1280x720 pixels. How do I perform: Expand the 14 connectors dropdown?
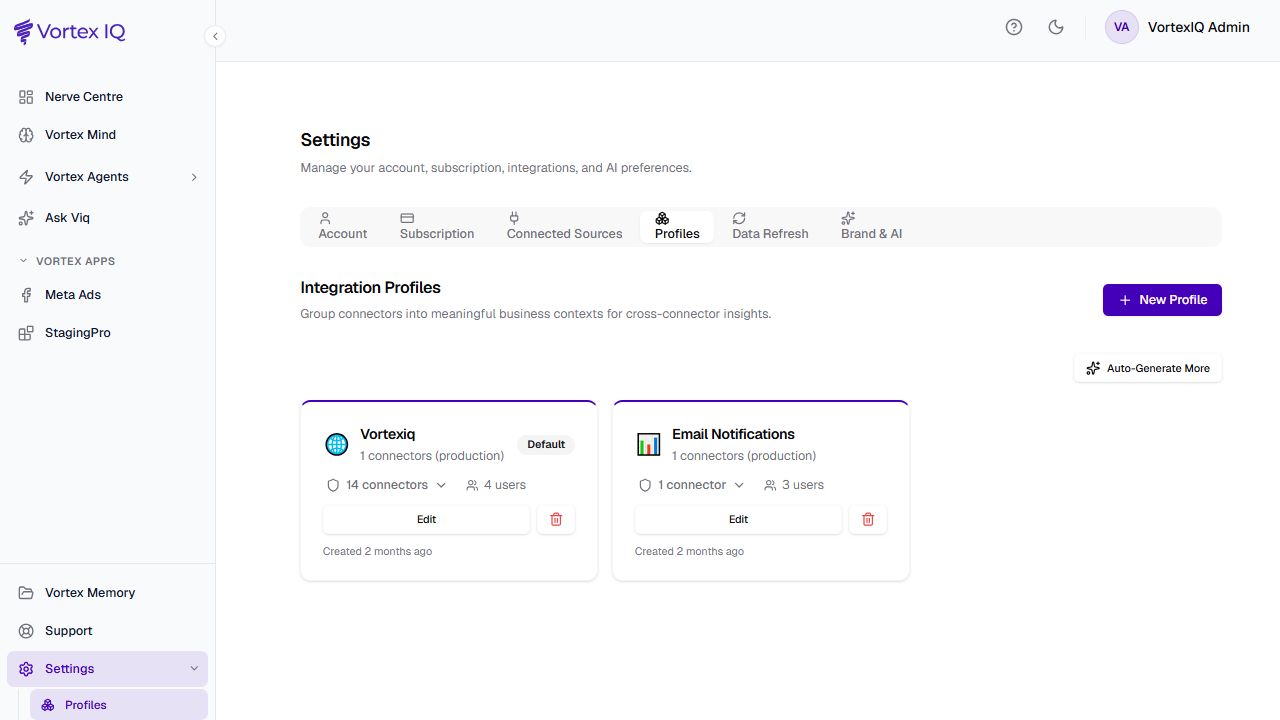pyautogui.click(x=387, y=485)
